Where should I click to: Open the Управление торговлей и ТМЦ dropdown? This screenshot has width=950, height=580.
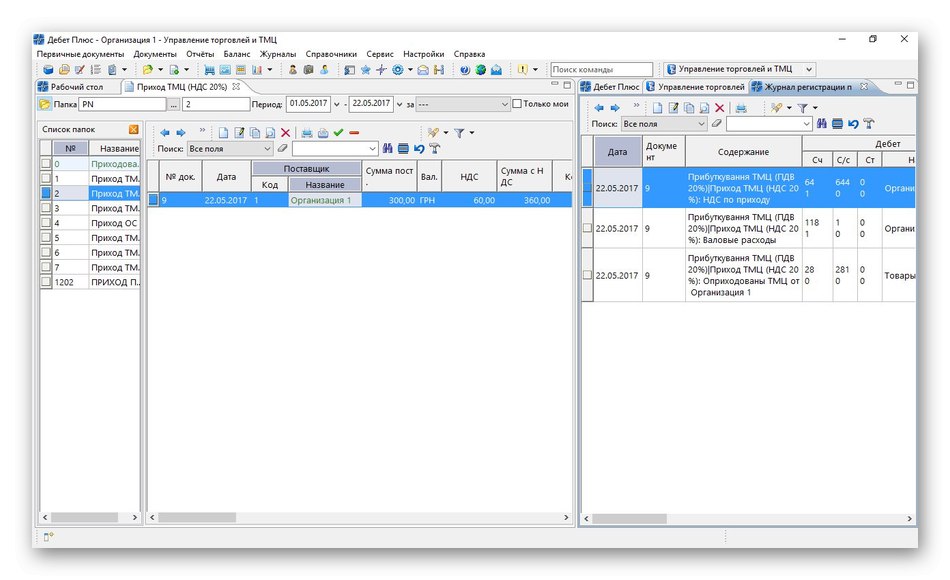(x=739, y=69)
